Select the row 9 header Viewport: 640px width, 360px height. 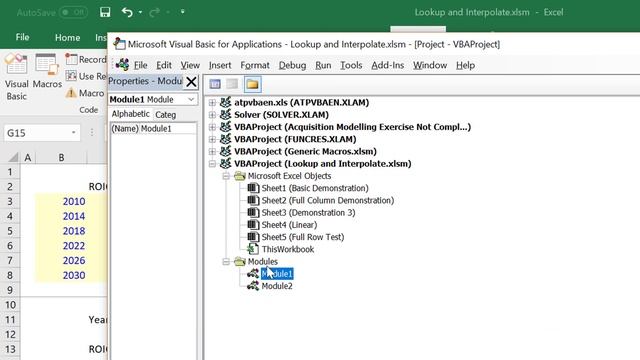click(10, 290)
